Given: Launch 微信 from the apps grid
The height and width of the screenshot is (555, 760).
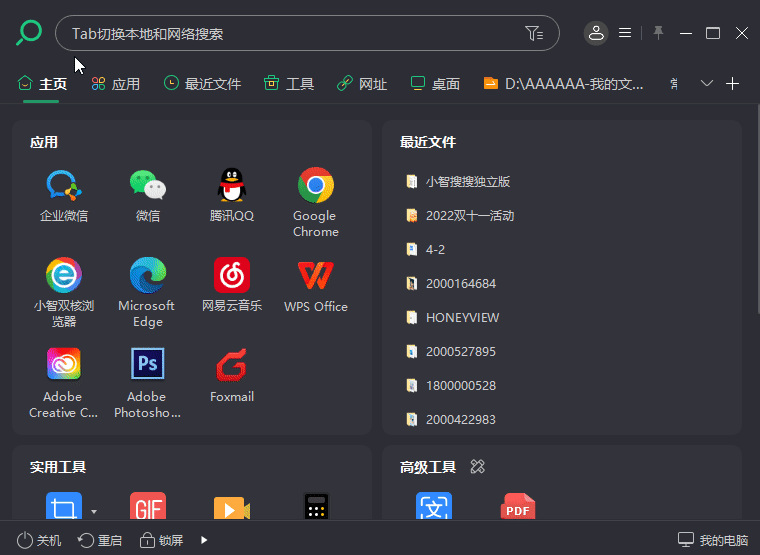Looking at the screenshot, I should point(148,185).
